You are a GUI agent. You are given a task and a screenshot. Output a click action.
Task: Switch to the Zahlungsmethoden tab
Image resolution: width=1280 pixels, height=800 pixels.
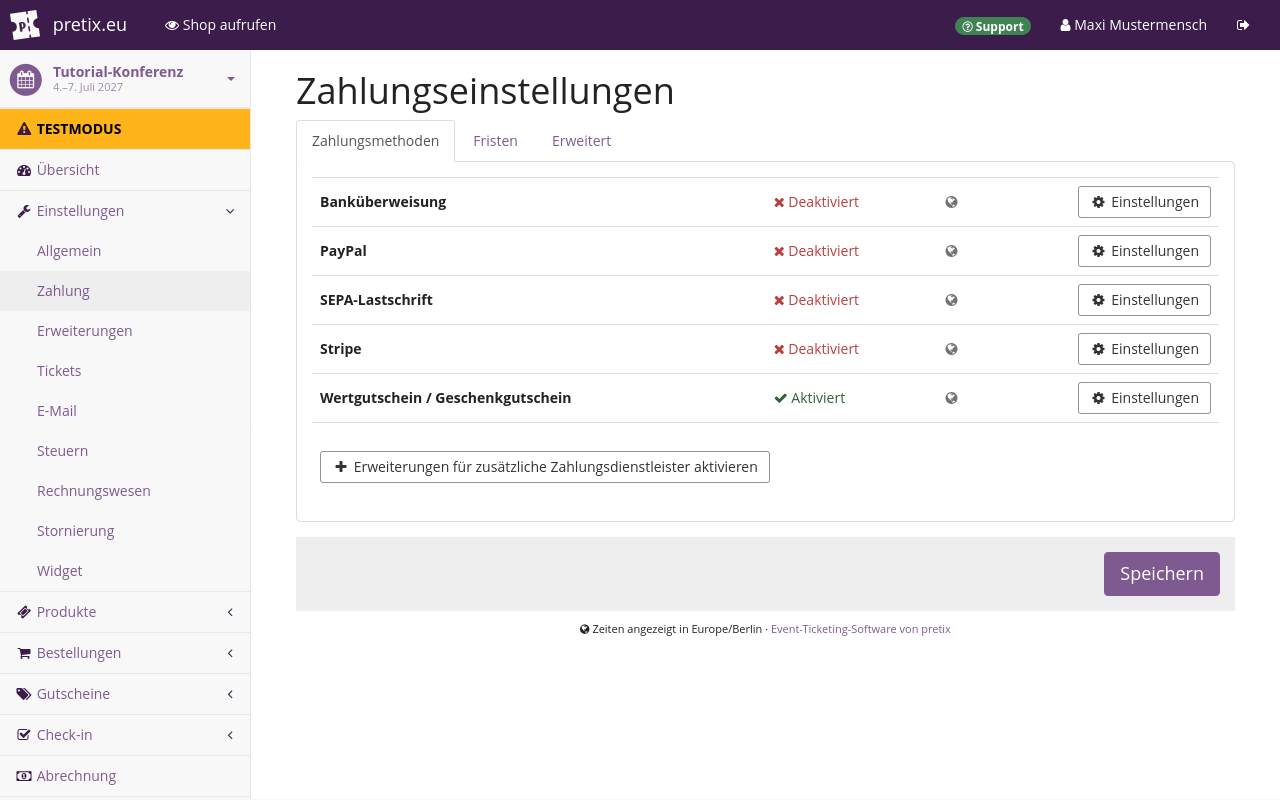coord(375,141)
